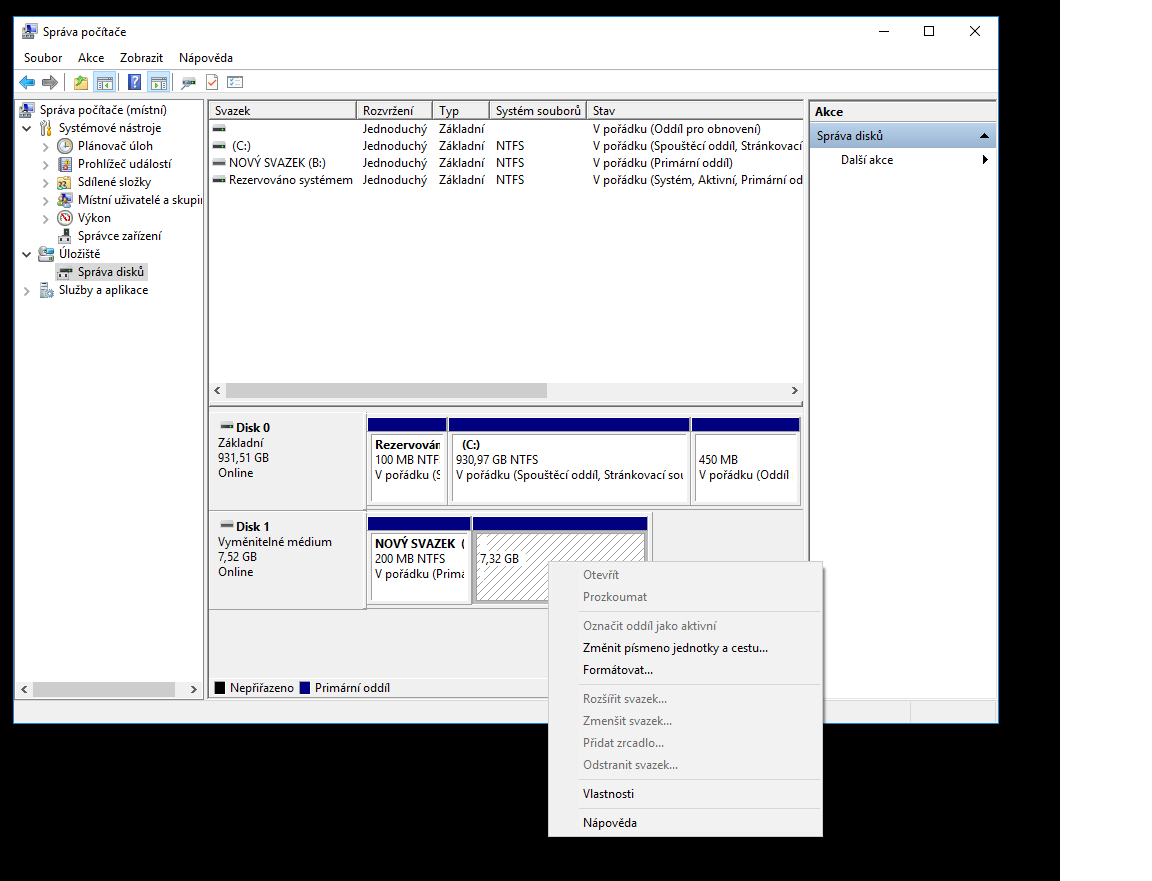
Task: Expand the Služby a aplikace node
Action: pos(26,290)
